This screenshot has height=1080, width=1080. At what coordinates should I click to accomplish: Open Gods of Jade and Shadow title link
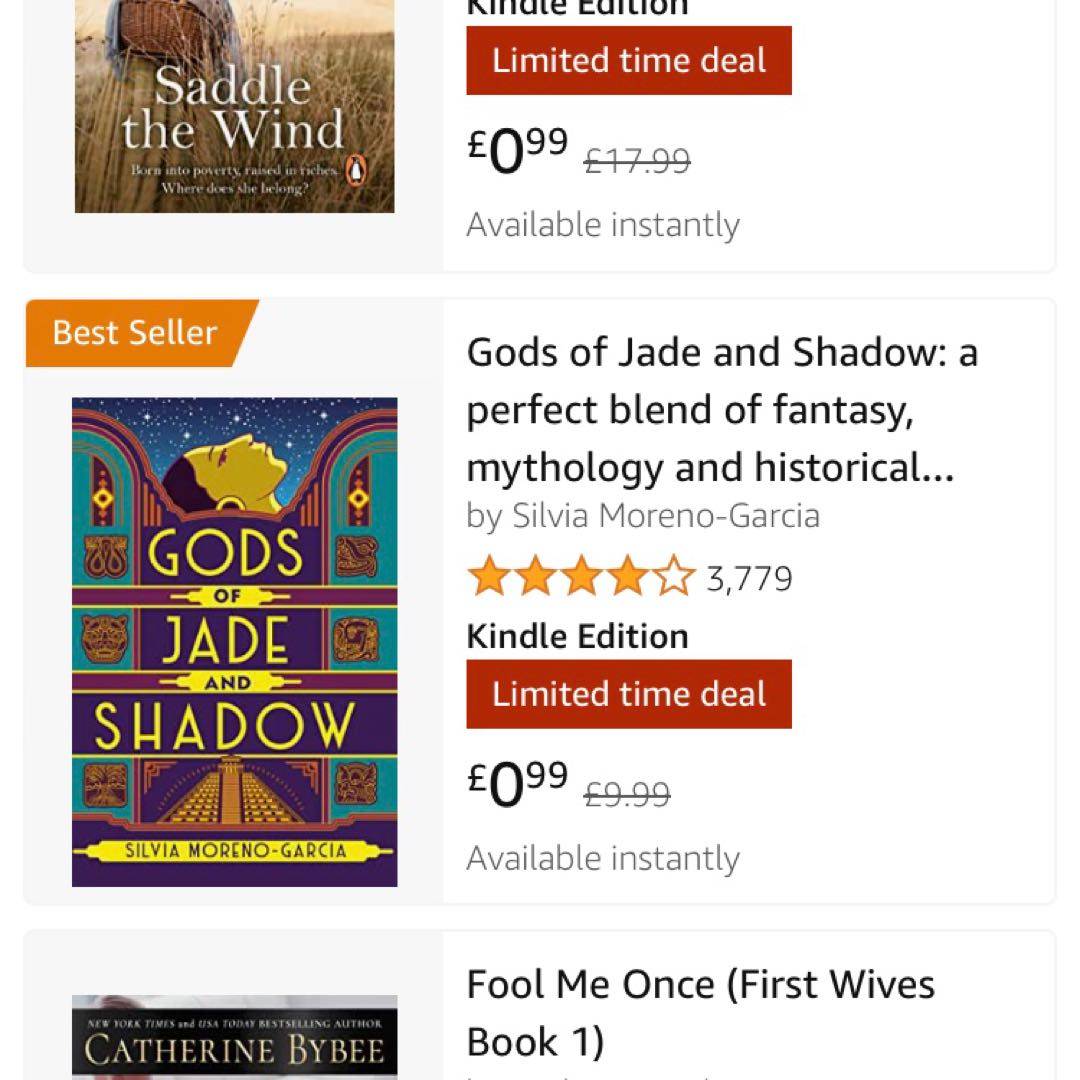tap(720, 410)
